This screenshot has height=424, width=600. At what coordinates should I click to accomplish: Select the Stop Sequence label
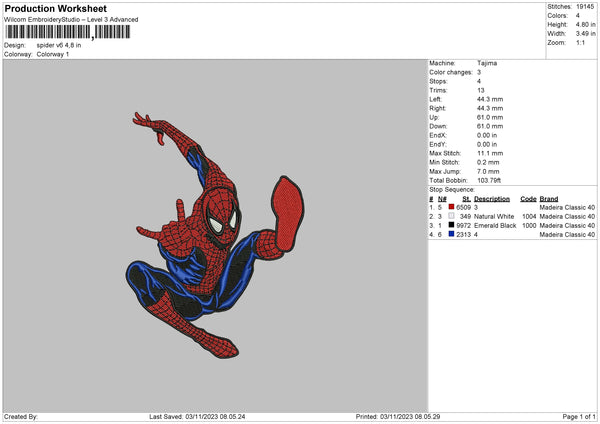451,188
